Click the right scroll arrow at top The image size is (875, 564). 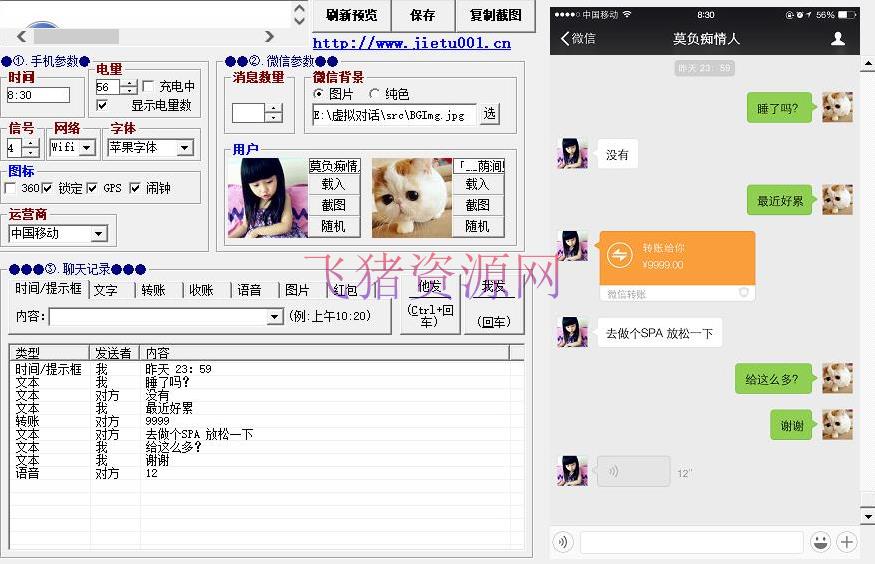point(269,37)
